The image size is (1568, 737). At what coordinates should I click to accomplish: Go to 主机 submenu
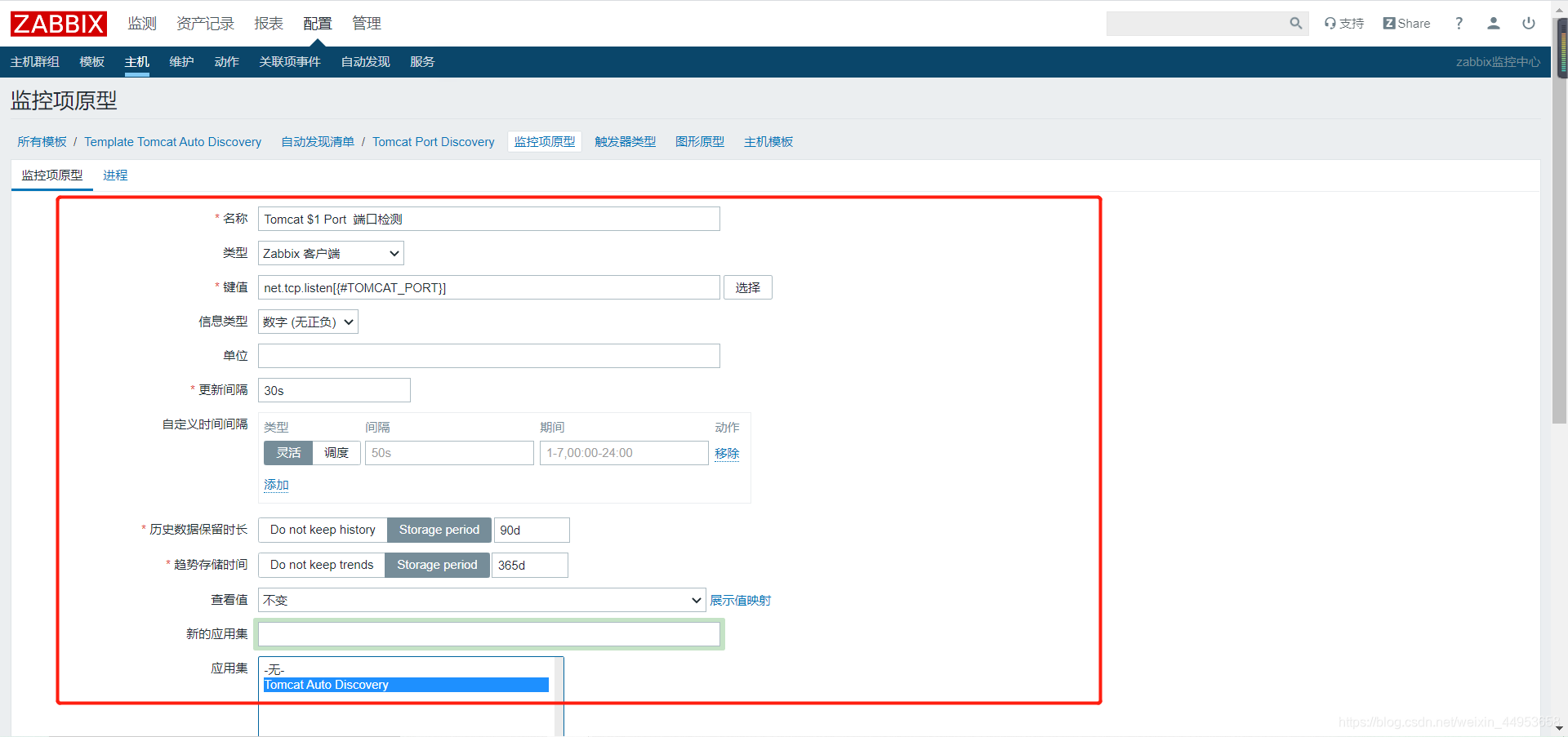[x=137, y=62]
